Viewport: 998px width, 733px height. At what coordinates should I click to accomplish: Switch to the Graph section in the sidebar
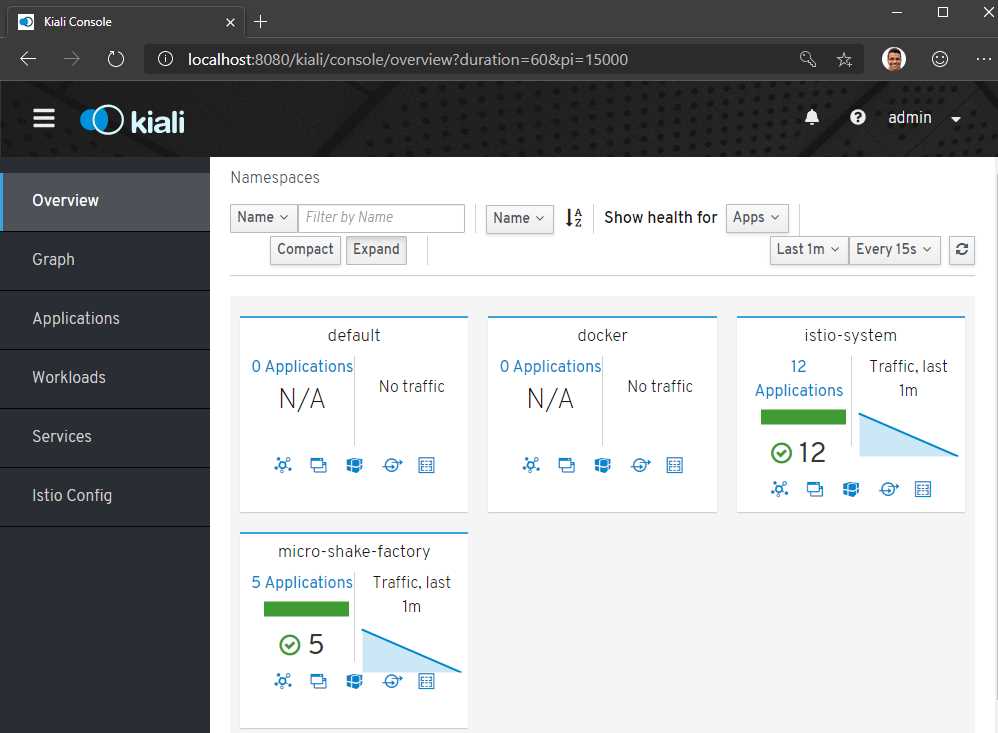[x=53, y=260]
